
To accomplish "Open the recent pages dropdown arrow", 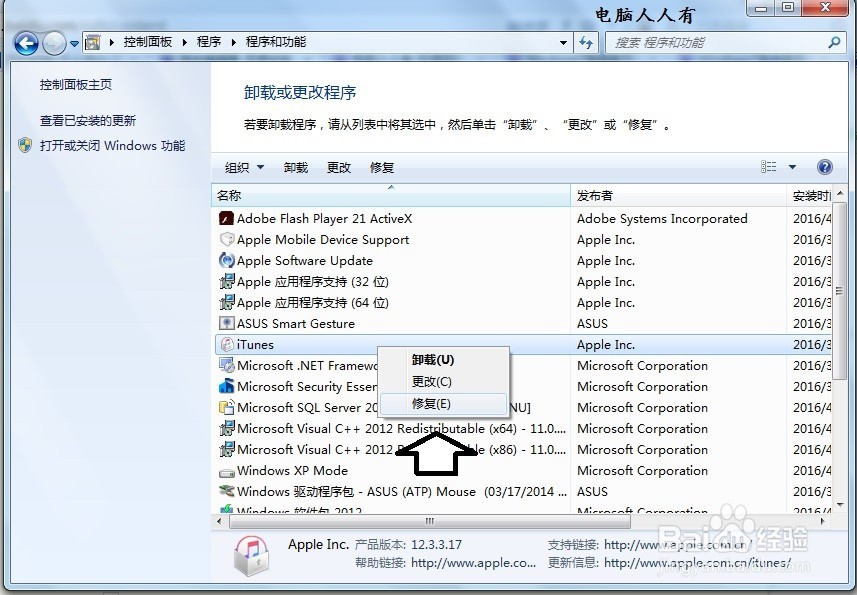I will (x=74, y=44).
